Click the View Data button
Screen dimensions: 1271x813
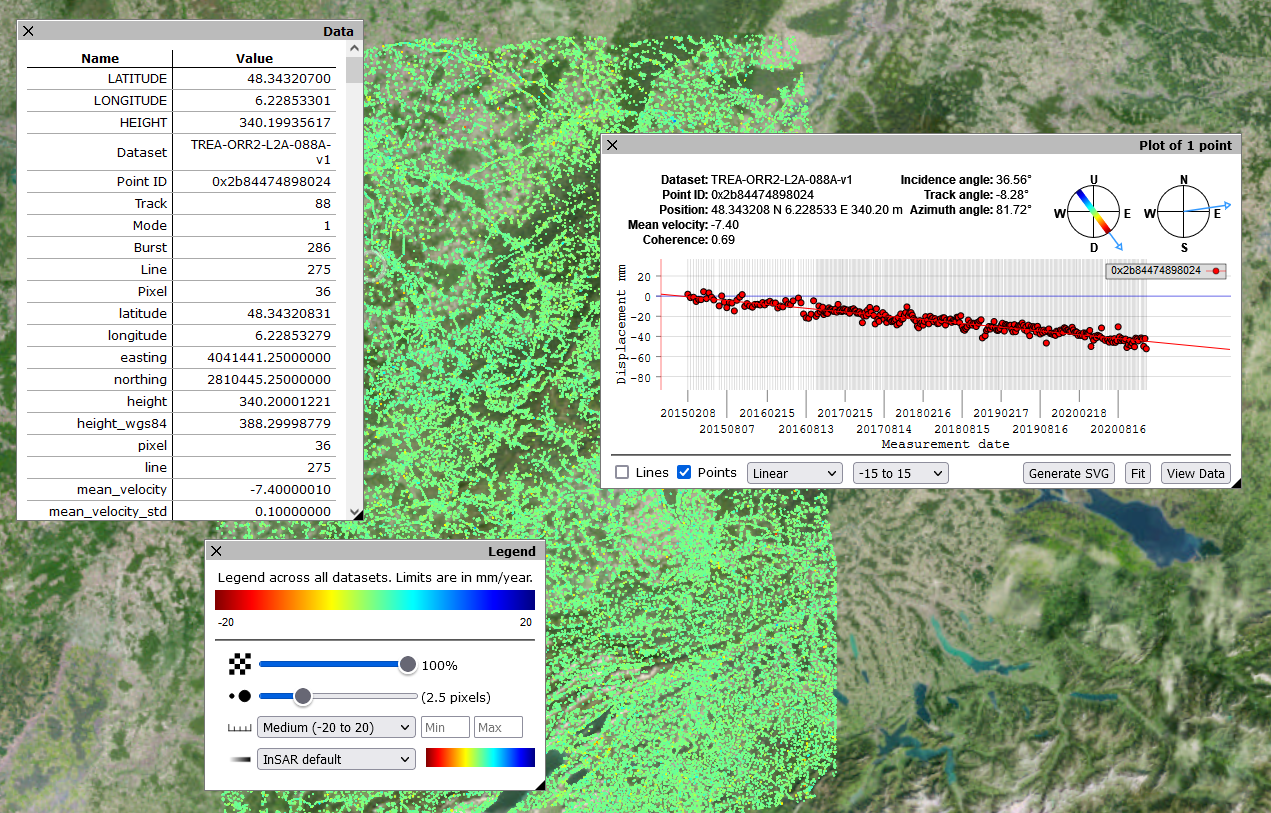coord(1195,473)
